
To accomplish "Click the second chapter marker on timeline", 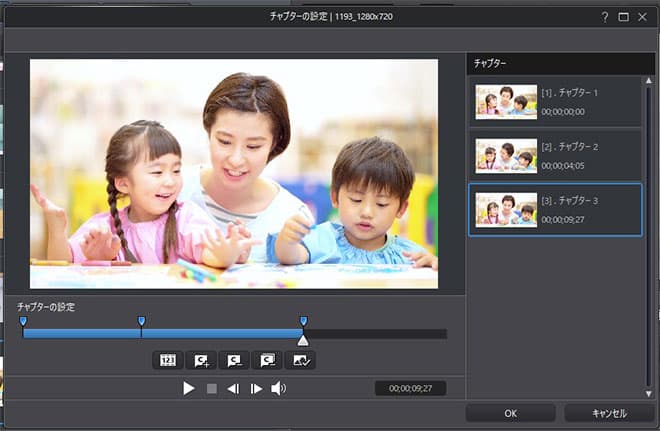I will pyautogui.click(x=141, y=321).
